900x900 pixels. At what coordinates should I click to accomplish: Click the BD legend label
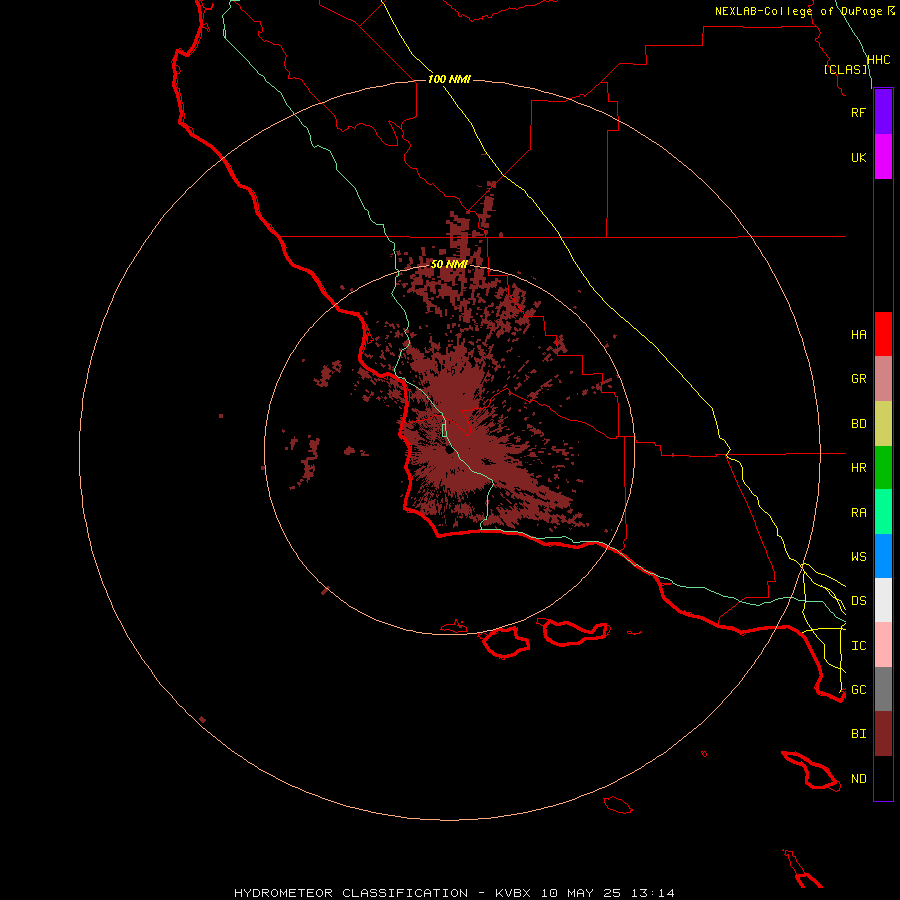[858, 424]
